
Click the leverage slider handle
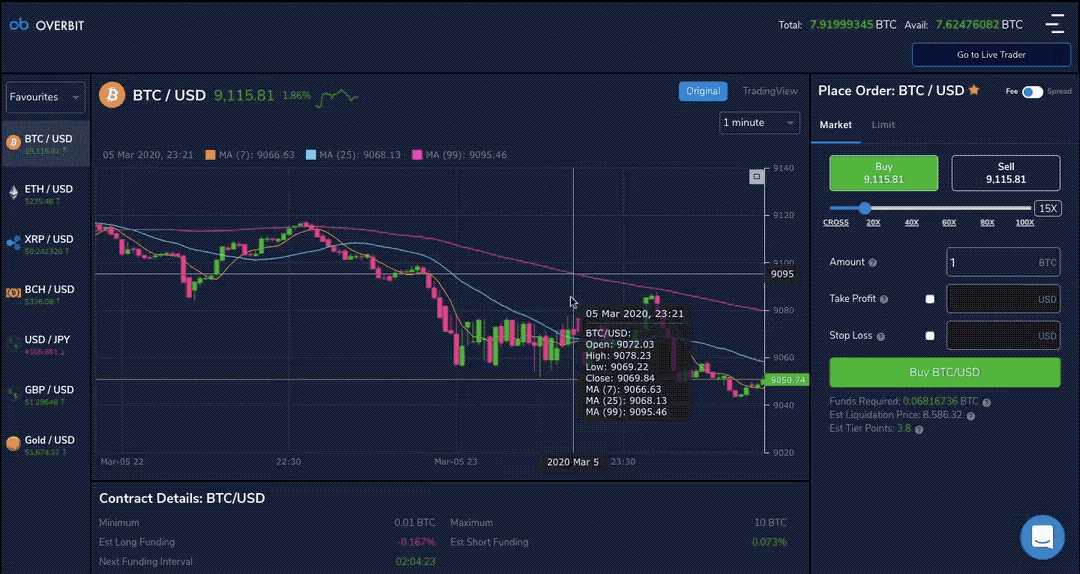click(x=864, y=208)
